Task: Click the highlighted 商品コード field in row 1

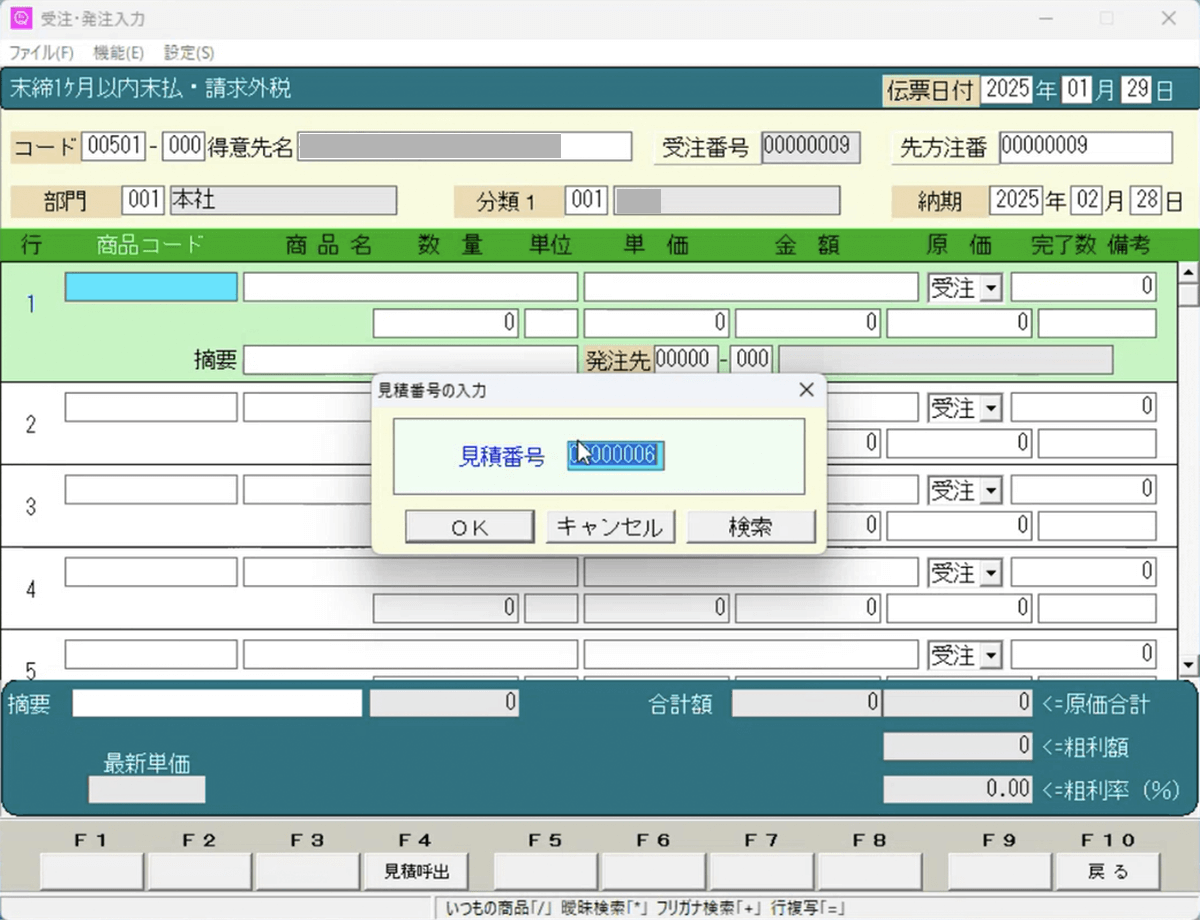Action: [x=151, y=287]
